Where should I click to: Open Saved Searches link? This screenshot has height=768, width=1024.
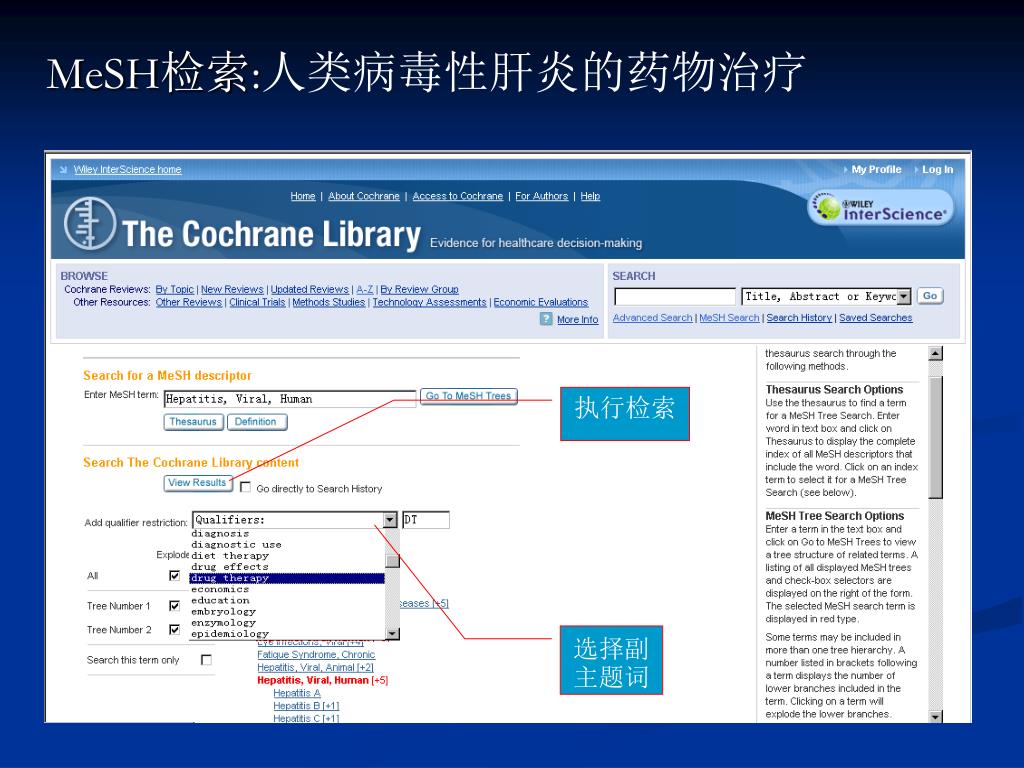[876, 318]
